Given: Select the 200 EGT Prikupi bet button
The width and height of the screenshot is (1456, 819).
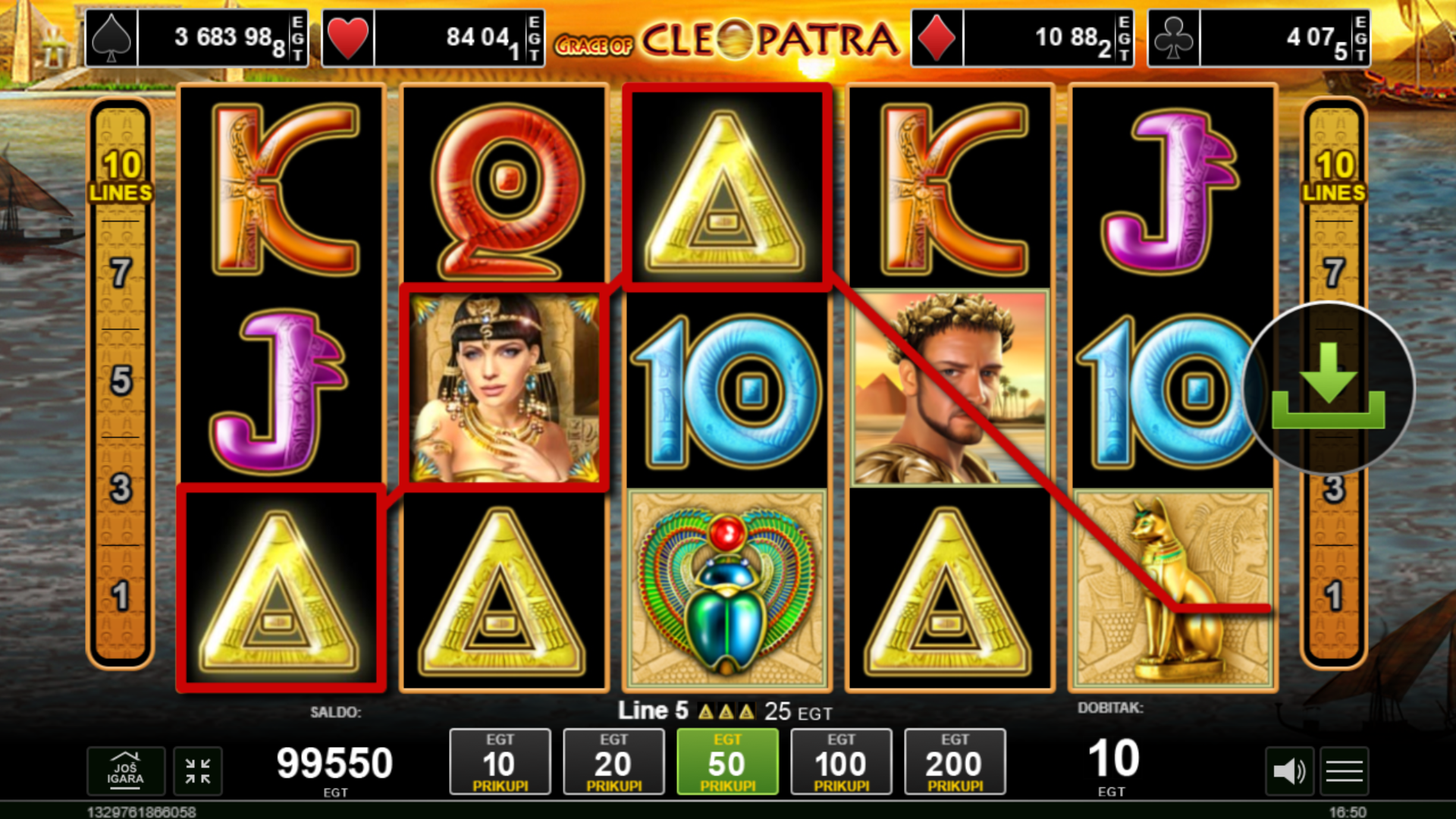Looking at the screenshot, I should 955,762.
